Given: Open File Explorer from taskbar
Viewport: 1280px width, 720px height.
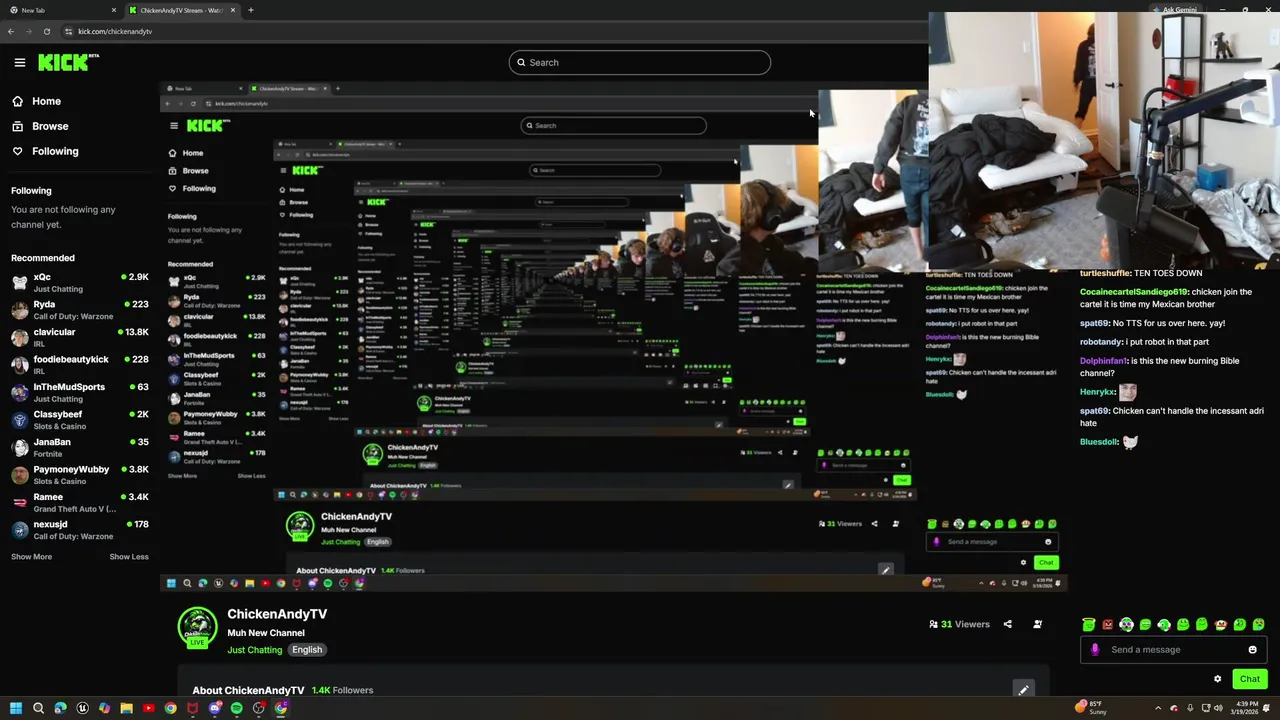Looking at the screenshot, I should tap(126, 708).
